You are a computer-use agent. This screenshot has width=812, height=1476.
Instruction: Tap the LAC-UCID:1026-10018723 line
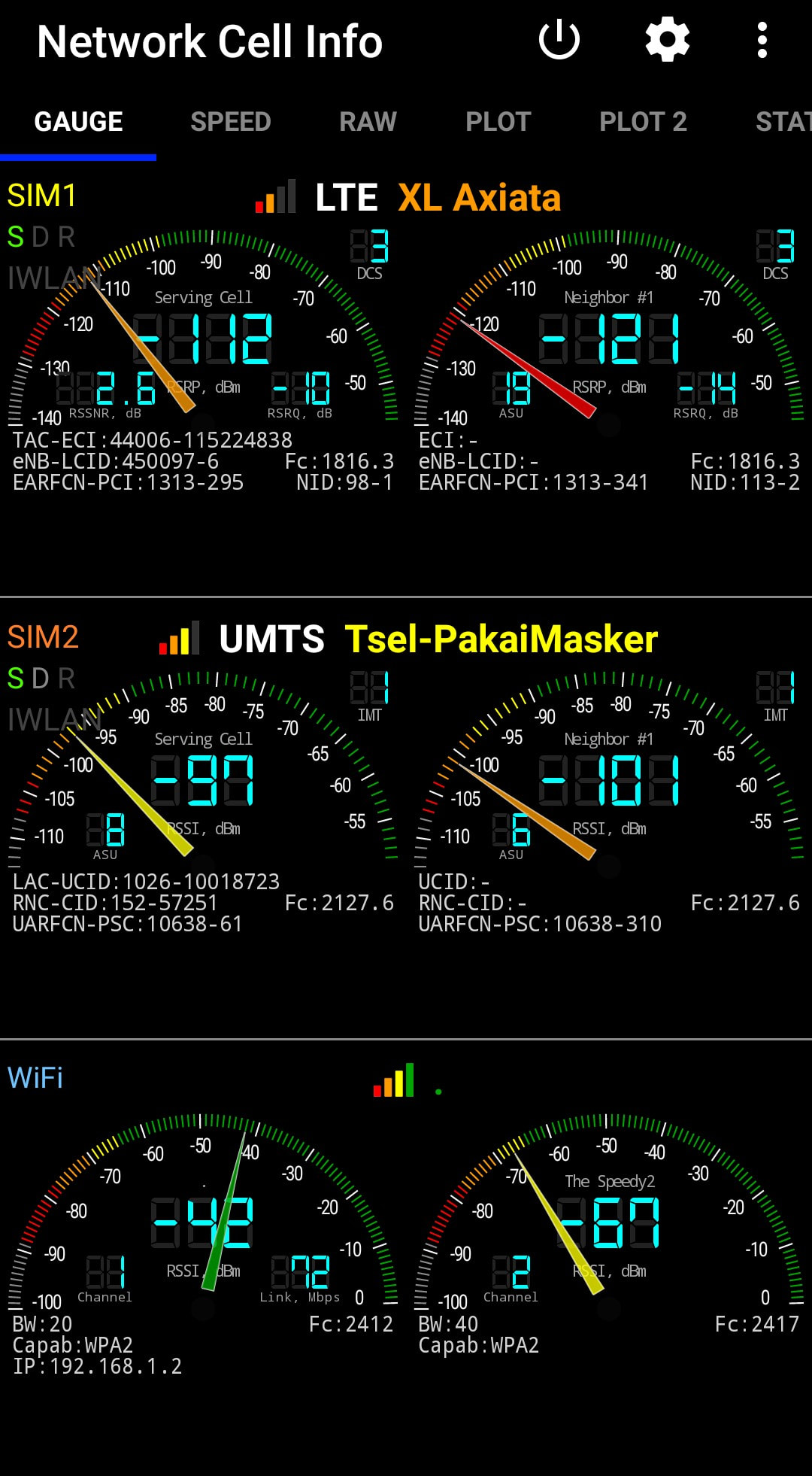pos(146,882)
